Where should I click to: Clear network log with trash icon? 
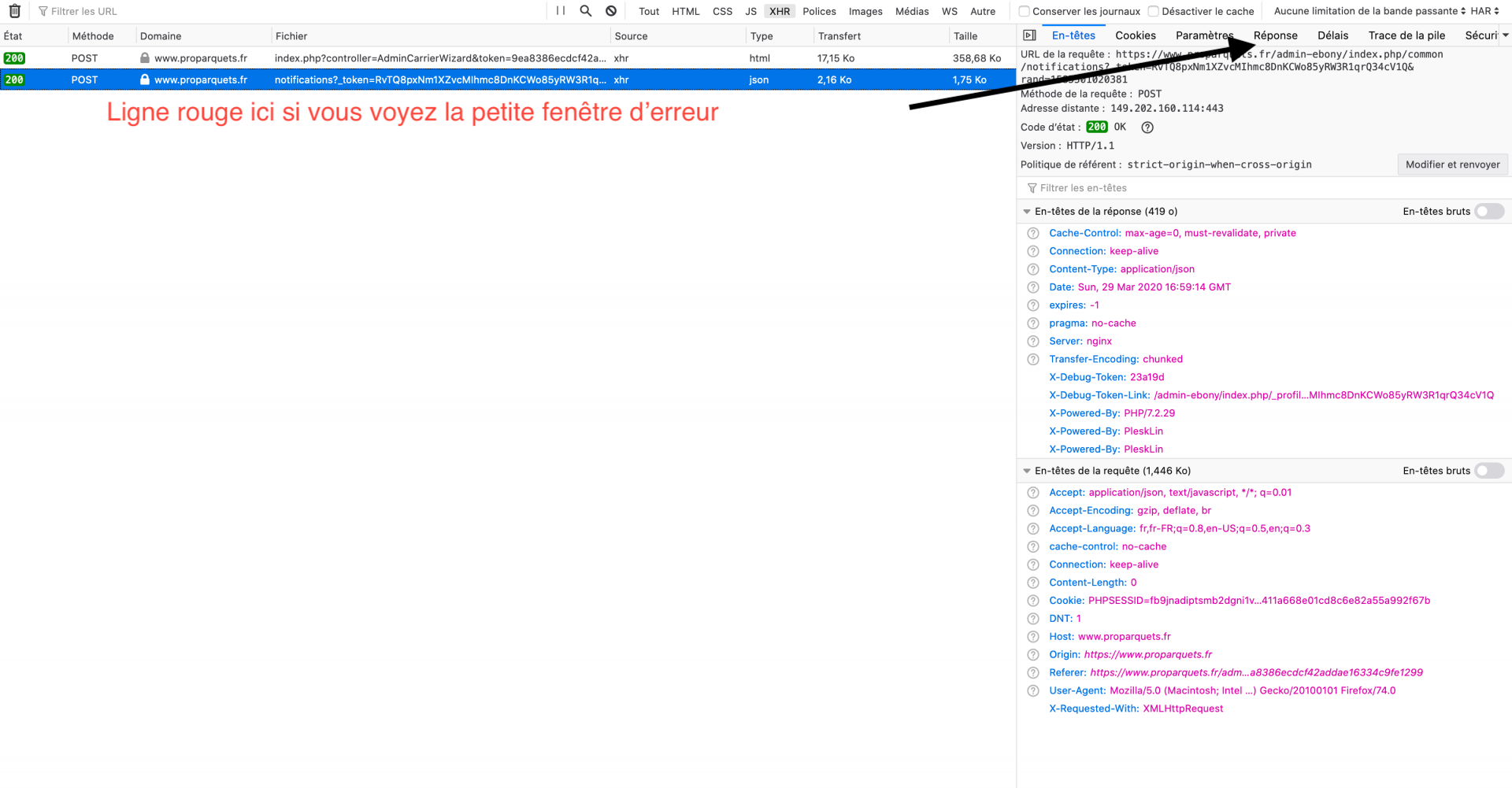14,11
